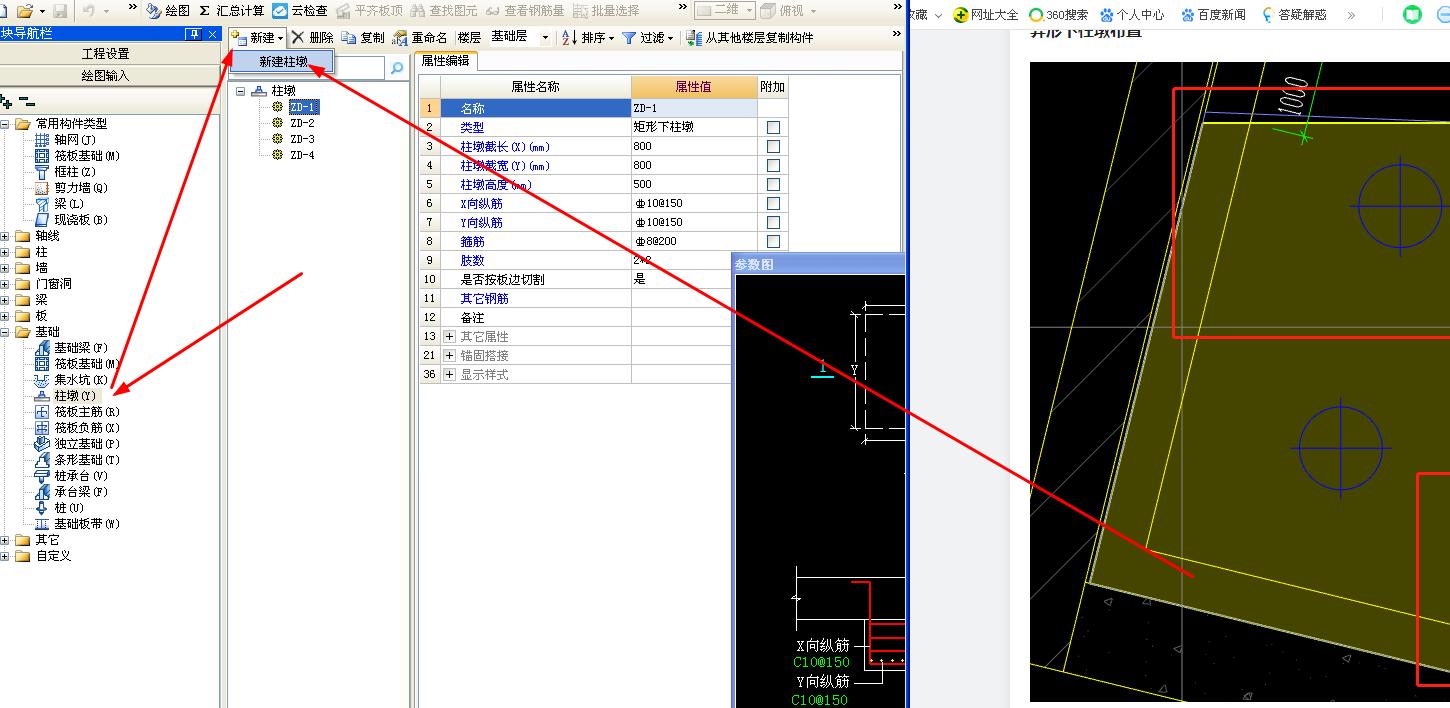The width and height of the screenshot is (1450, 708).
Task: Select 承台梁(F) in tree
Action: [81, 492]
